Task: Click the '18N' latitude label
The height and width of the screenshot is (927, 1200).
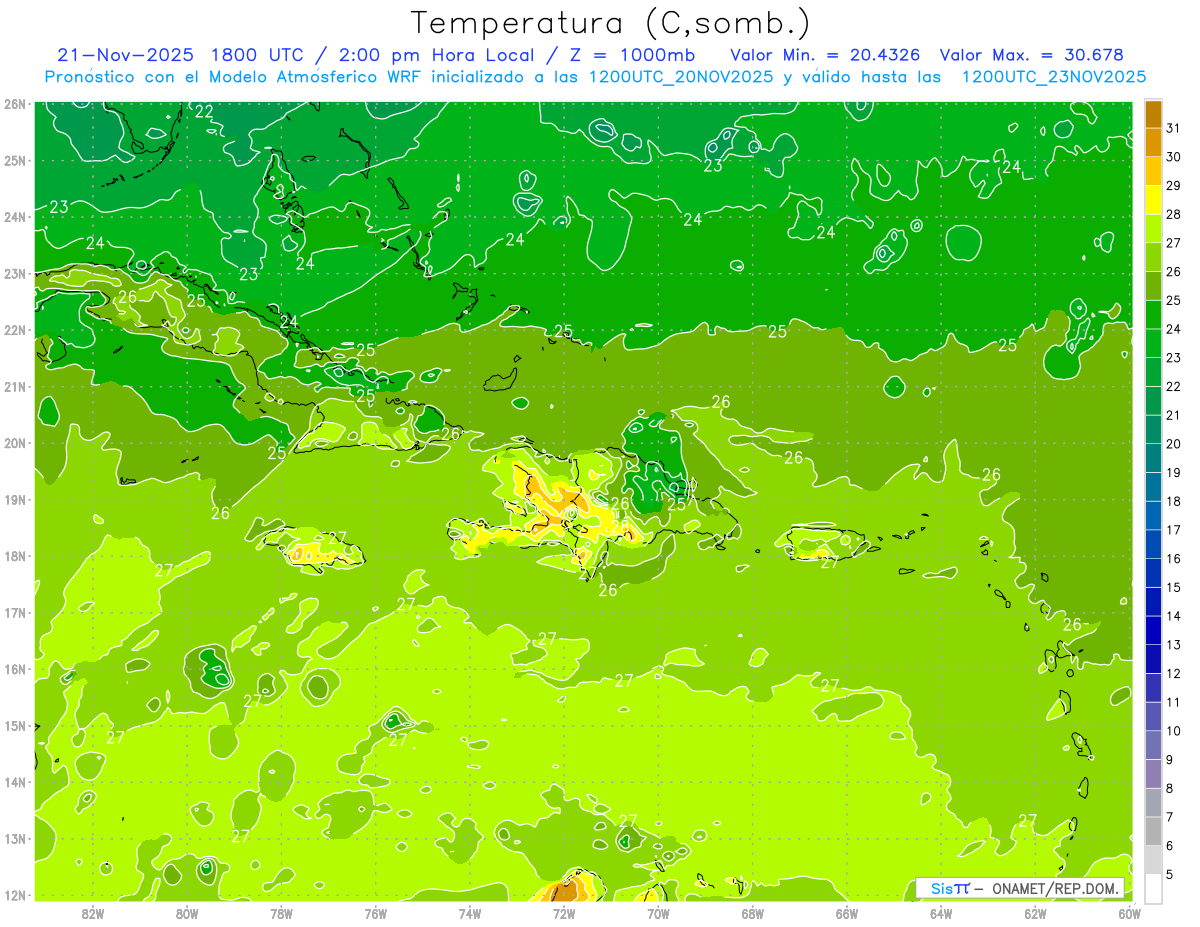Action: coord(14,556)
